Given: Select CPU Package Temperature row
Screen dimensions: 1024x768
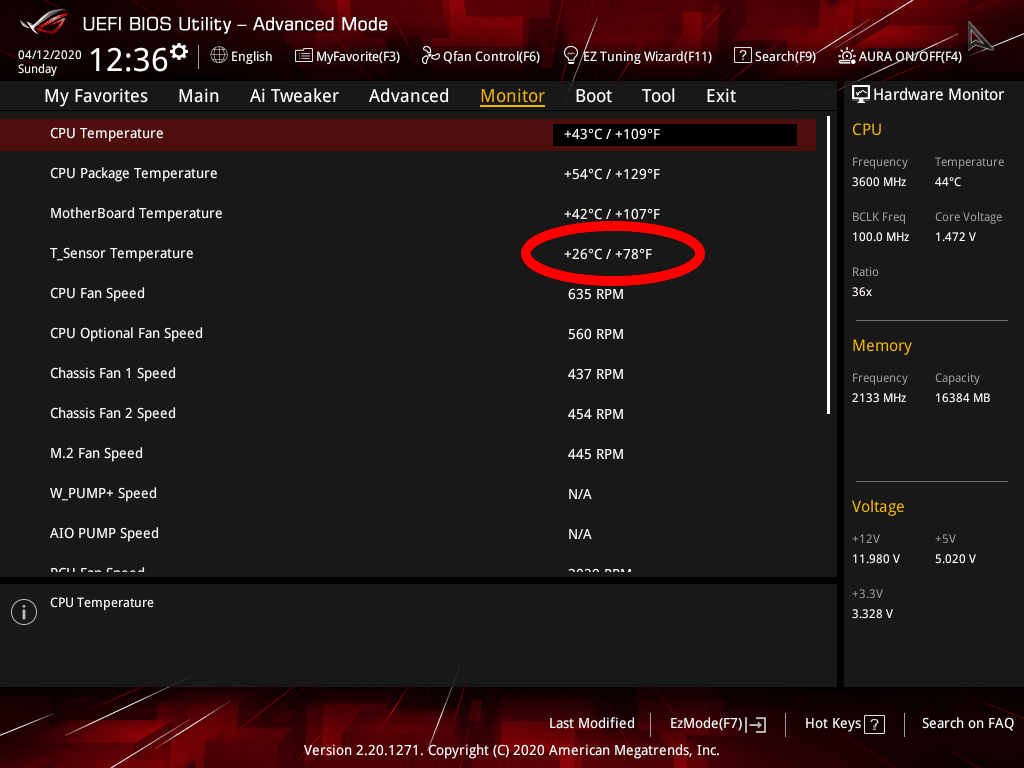Looking at the screenshot, I should click(408, 174).
